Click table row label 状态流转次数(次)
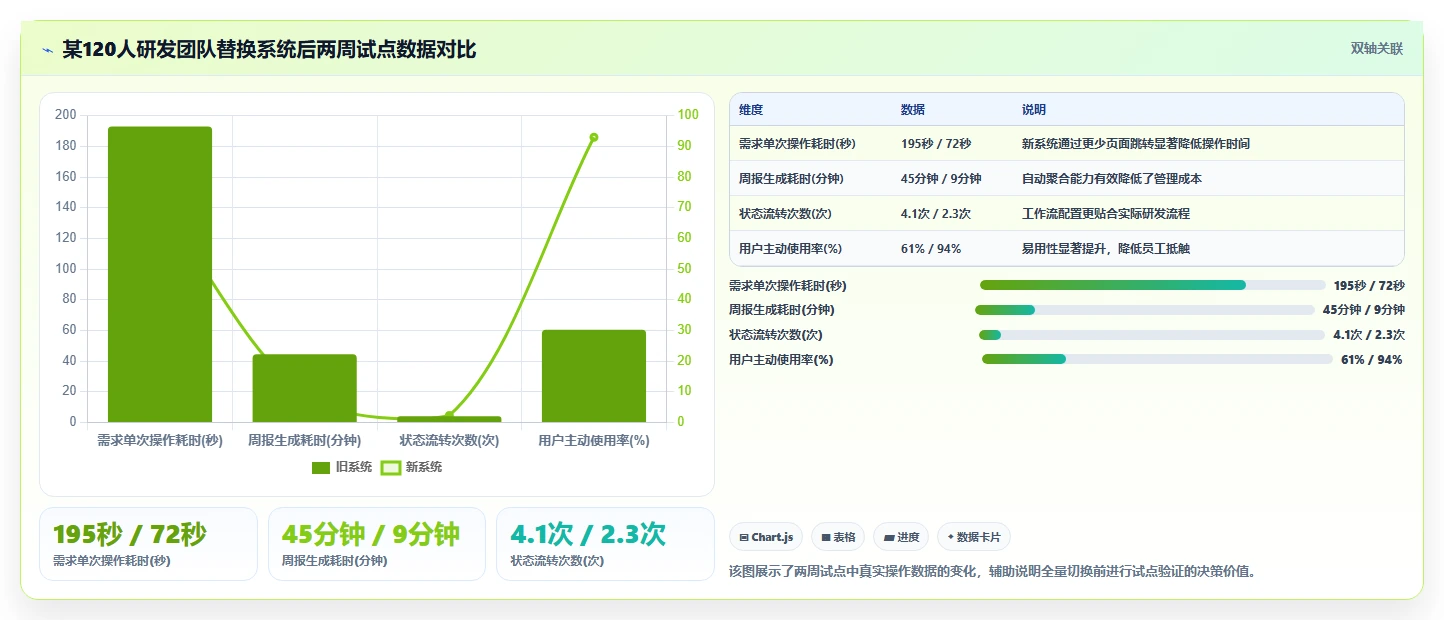 pos(785,214)
